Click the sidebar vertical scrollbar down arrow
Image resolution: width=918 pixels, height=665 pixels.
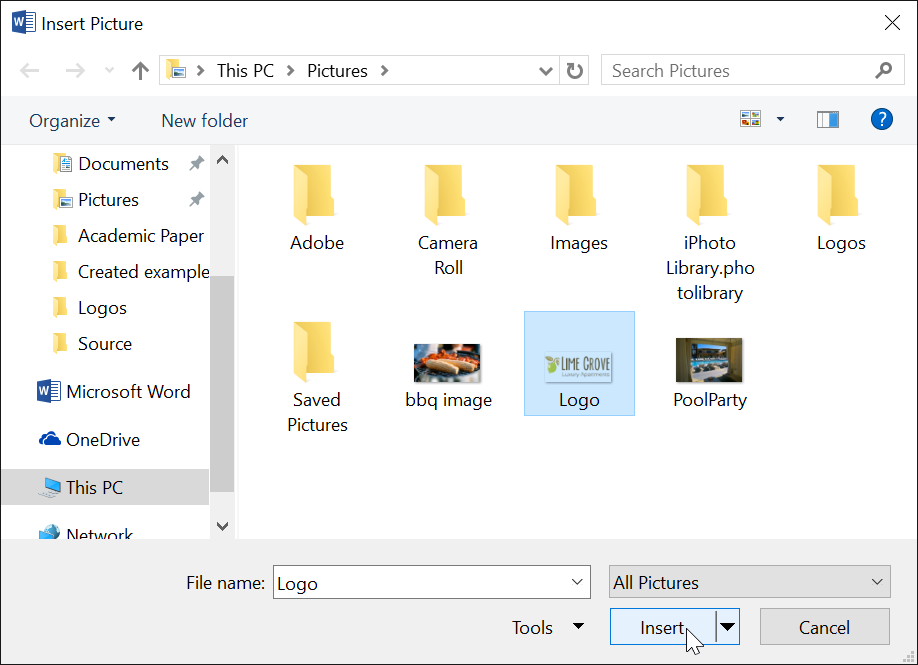point(222,526)
